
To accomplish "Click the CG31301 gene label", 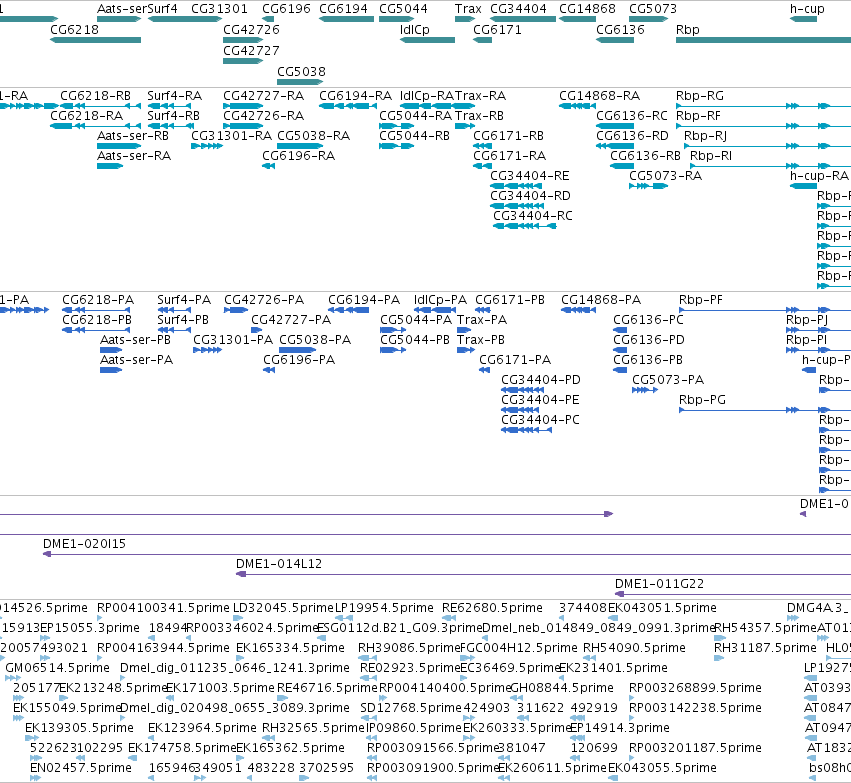I will tap(219, 9).
